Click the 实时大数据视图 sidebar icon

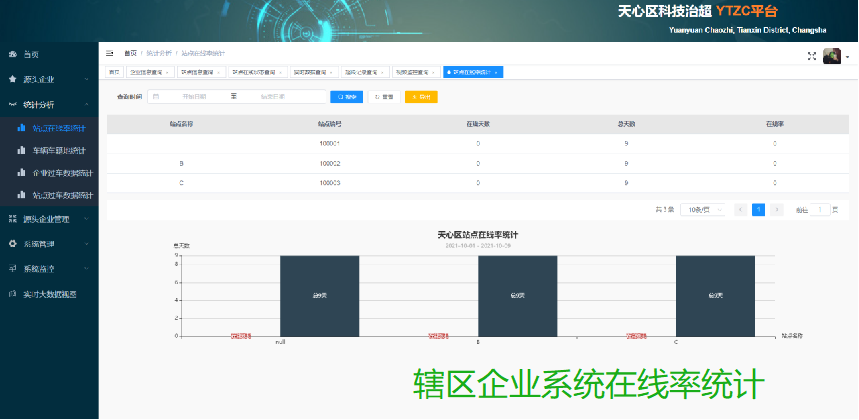[12, 294]
